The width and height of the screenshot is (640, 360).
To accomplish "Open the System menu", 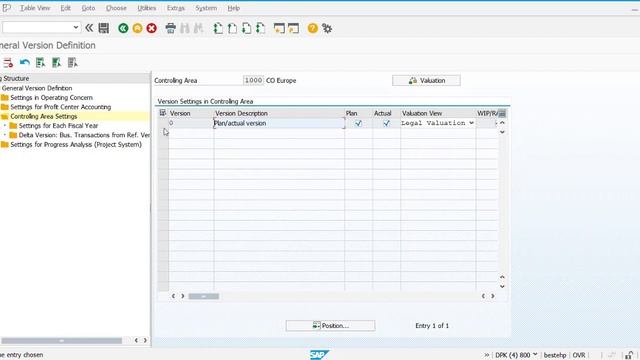I will 206,8.
